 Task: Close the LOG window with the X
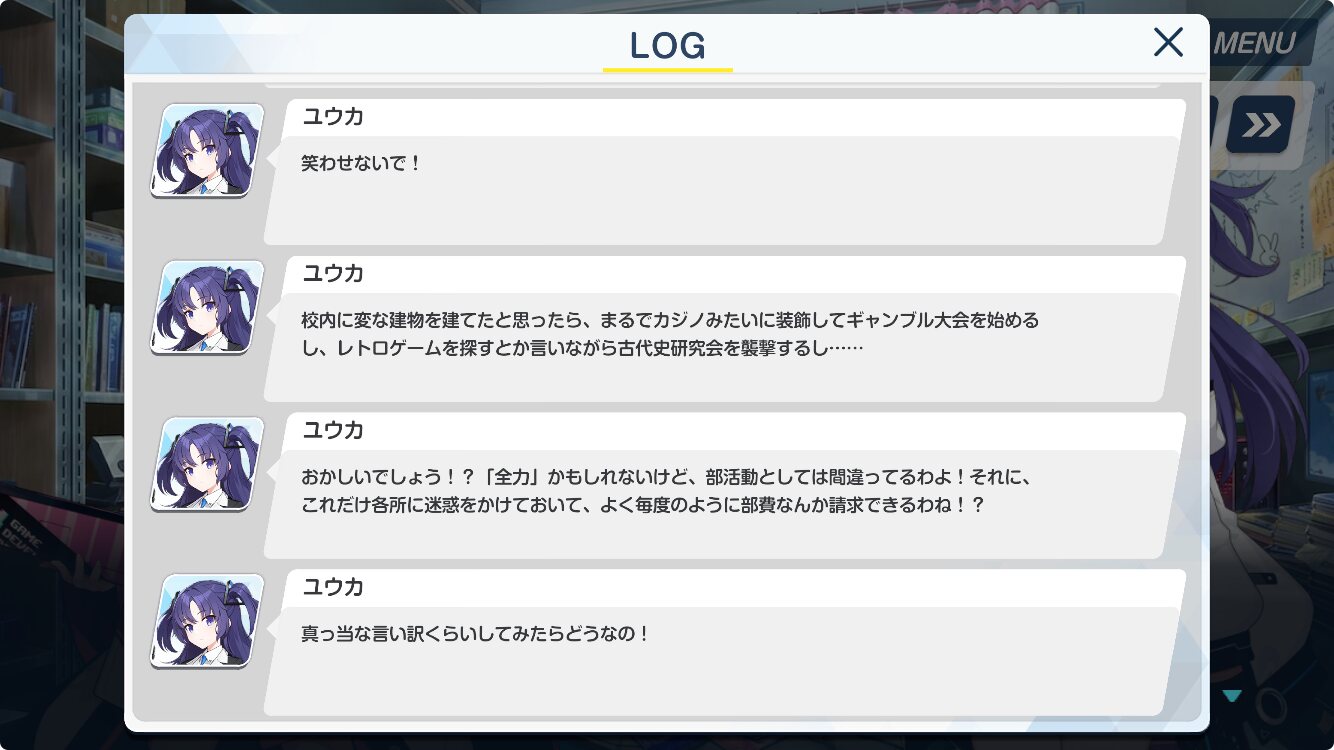1168,43
